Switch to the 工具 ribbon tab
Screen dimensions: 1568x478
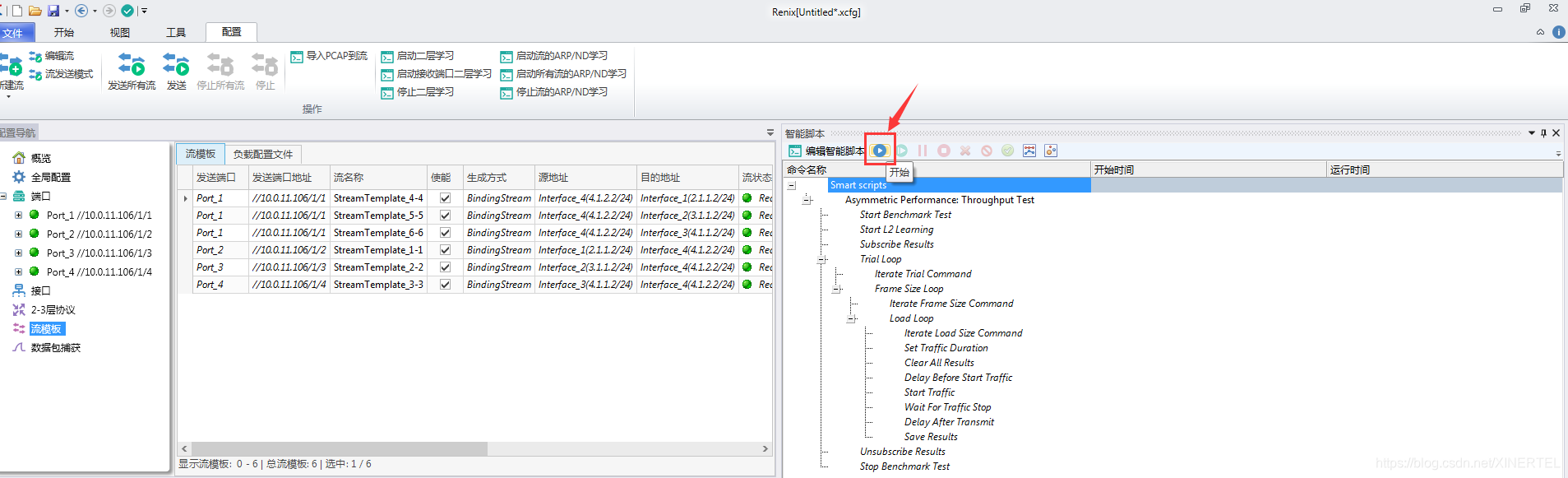(x=176, y=33)
